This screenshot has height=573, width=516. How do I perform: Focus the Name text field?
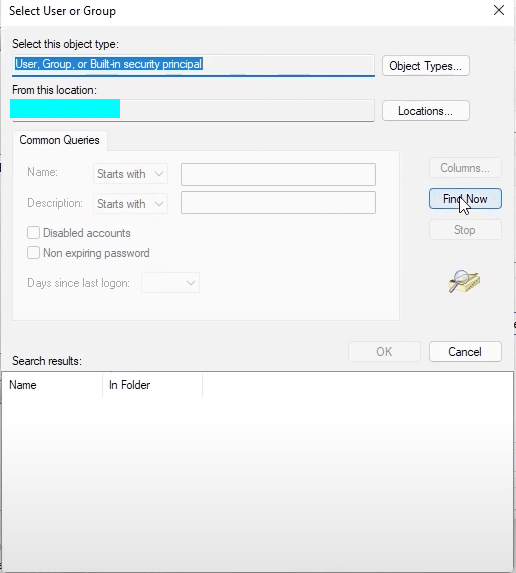pyautogui.click(x=278, y=174)
